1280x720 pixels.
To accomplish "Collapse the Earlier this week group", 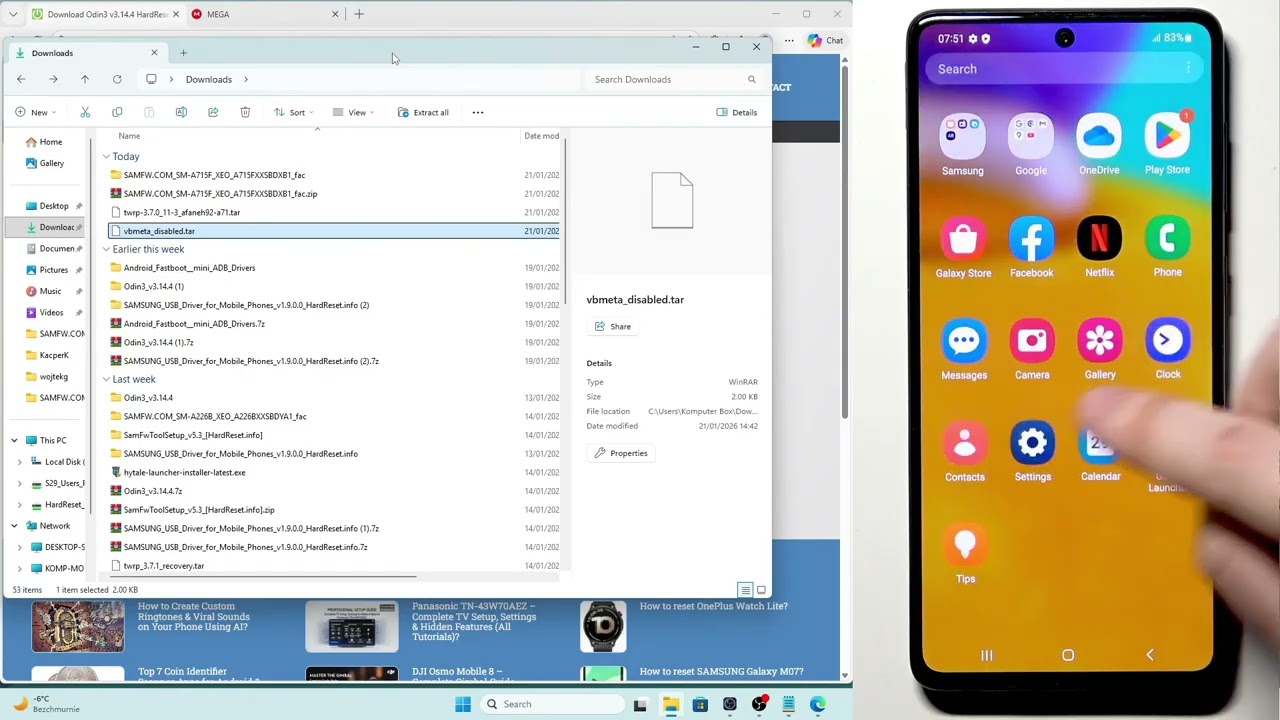I will click(x=106, y=249).
